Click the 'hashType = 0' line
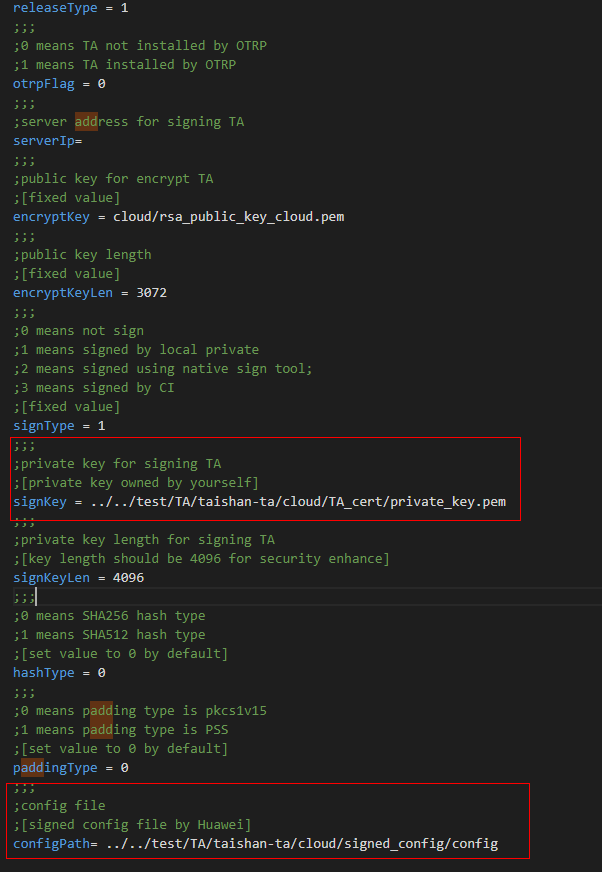This screenshot has width=602, height=872. click(59, 672)
